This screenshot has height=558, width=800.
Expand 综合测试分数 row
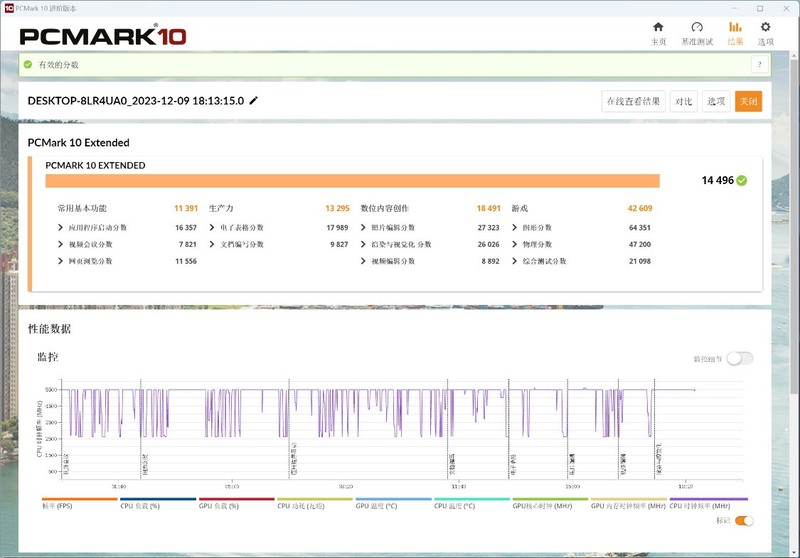pyautogui.click(x=514, y=261)
